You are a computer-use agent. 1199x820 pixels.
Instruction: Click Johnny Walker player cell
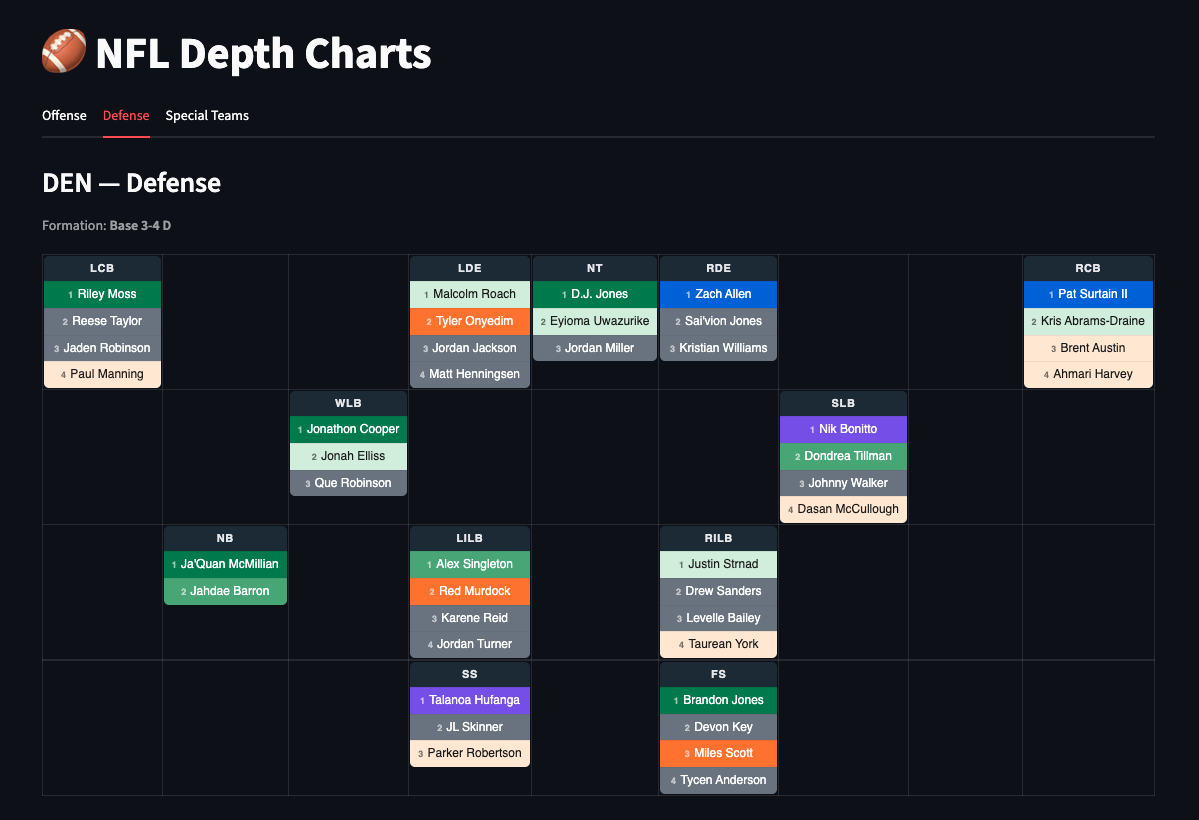[843, 483]
